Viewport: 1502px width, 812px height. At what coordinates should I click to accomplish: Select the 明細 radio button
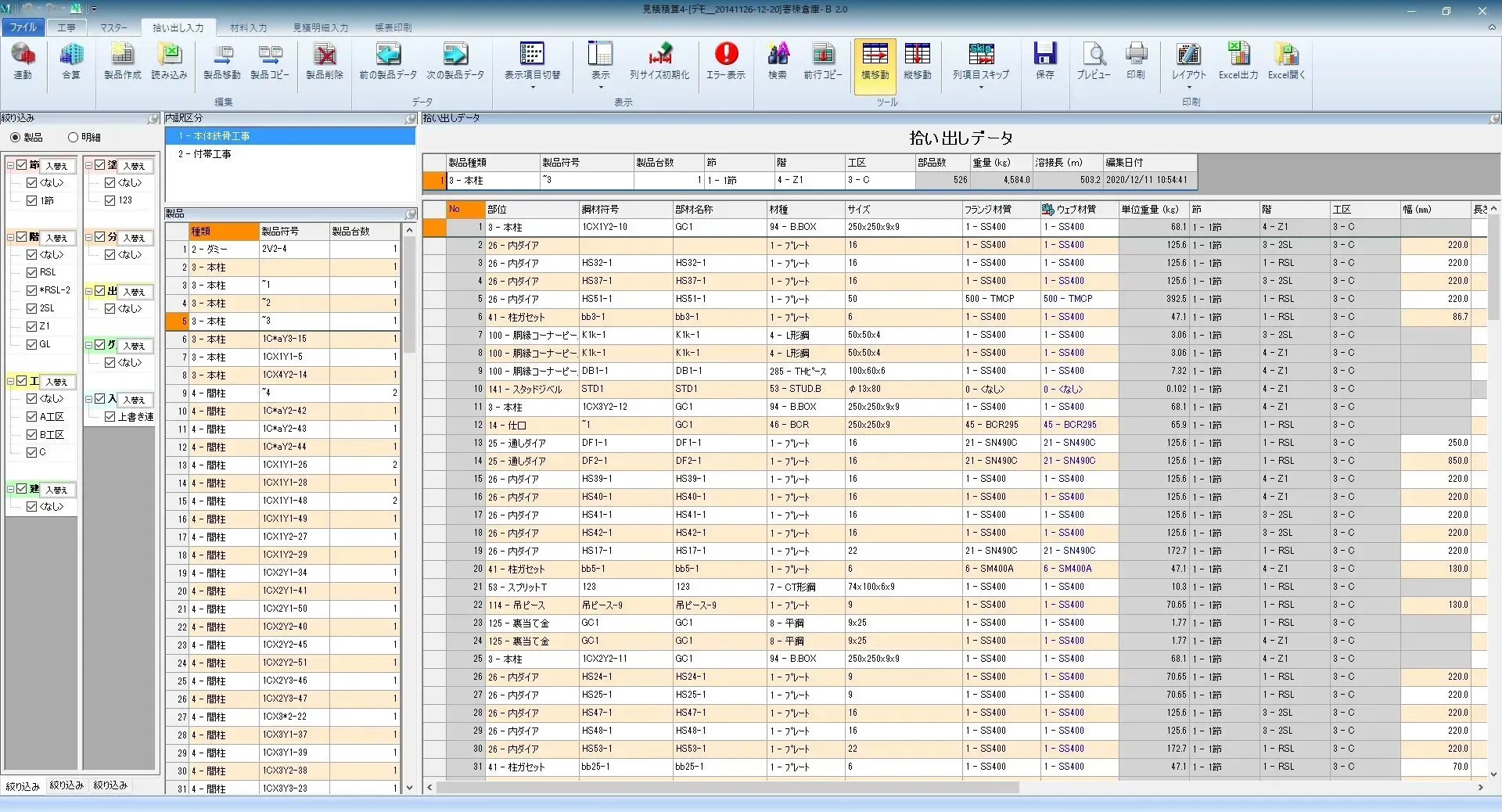[73, 137]
